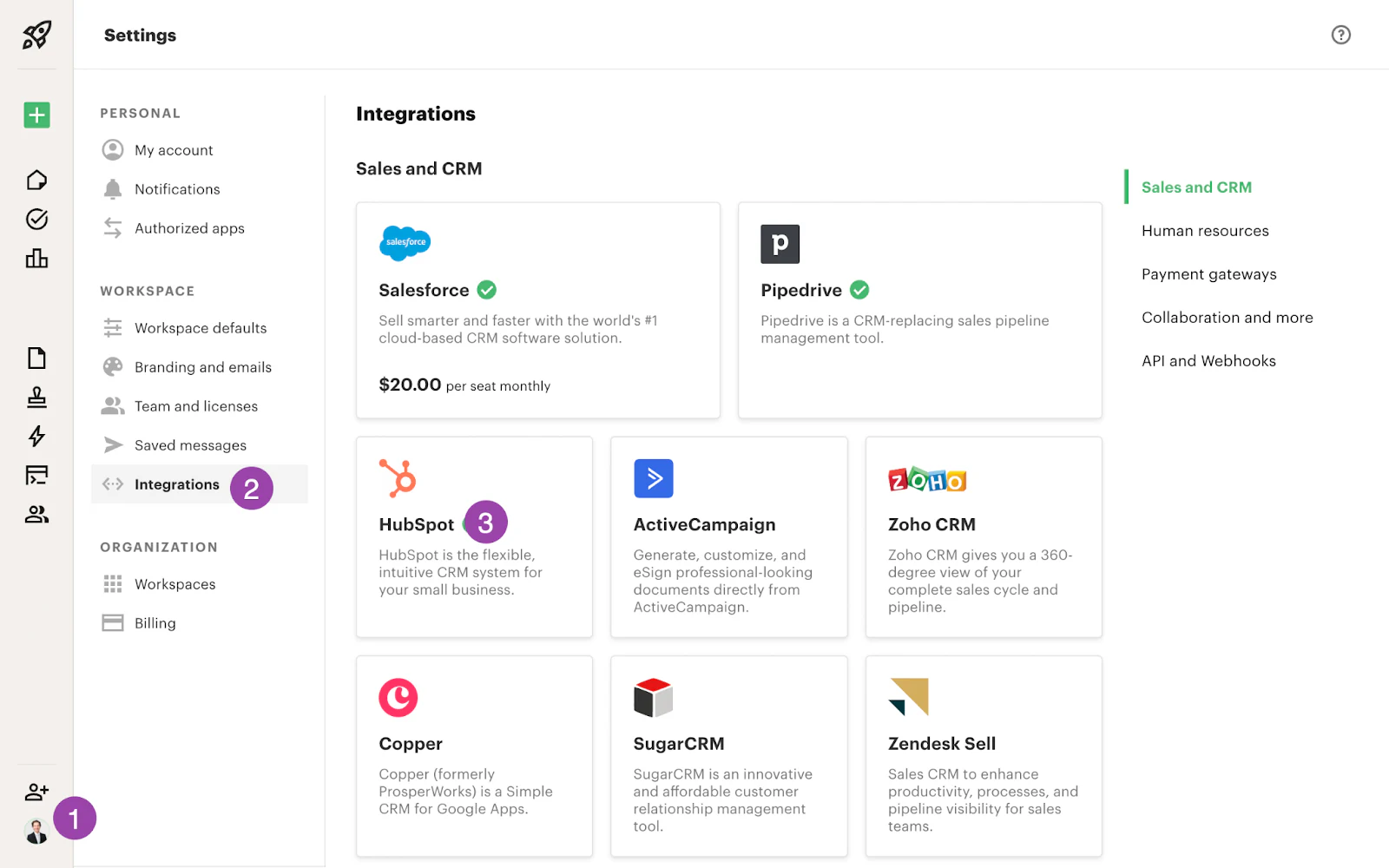
Task: Open the Copper integration card
Action: click(x=474, y=756)
